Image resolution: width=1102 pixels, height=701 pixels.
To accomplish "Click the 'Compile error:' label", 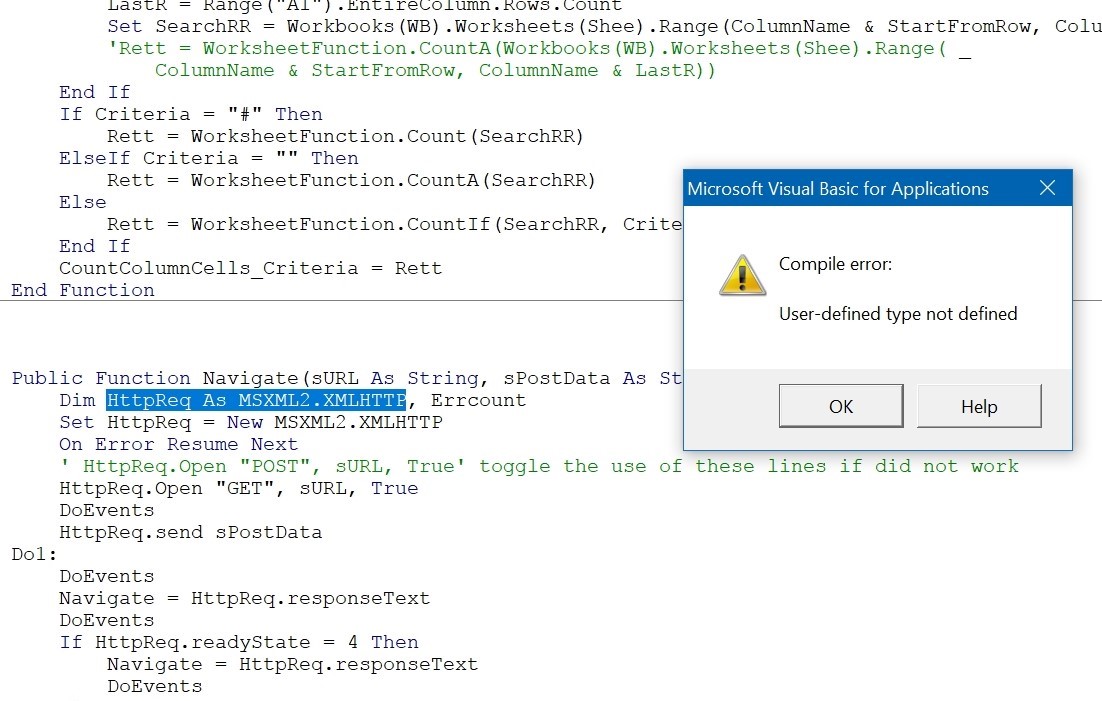I will click(835, 264).
